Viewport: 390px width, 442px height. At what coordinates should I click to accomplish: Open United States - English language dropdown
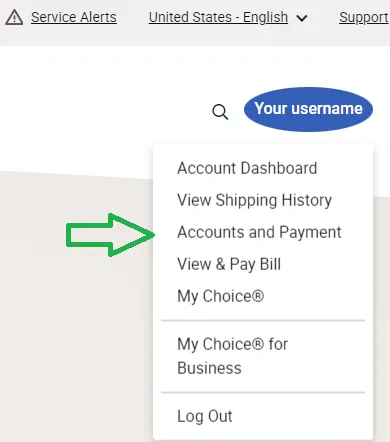point(218,17)
